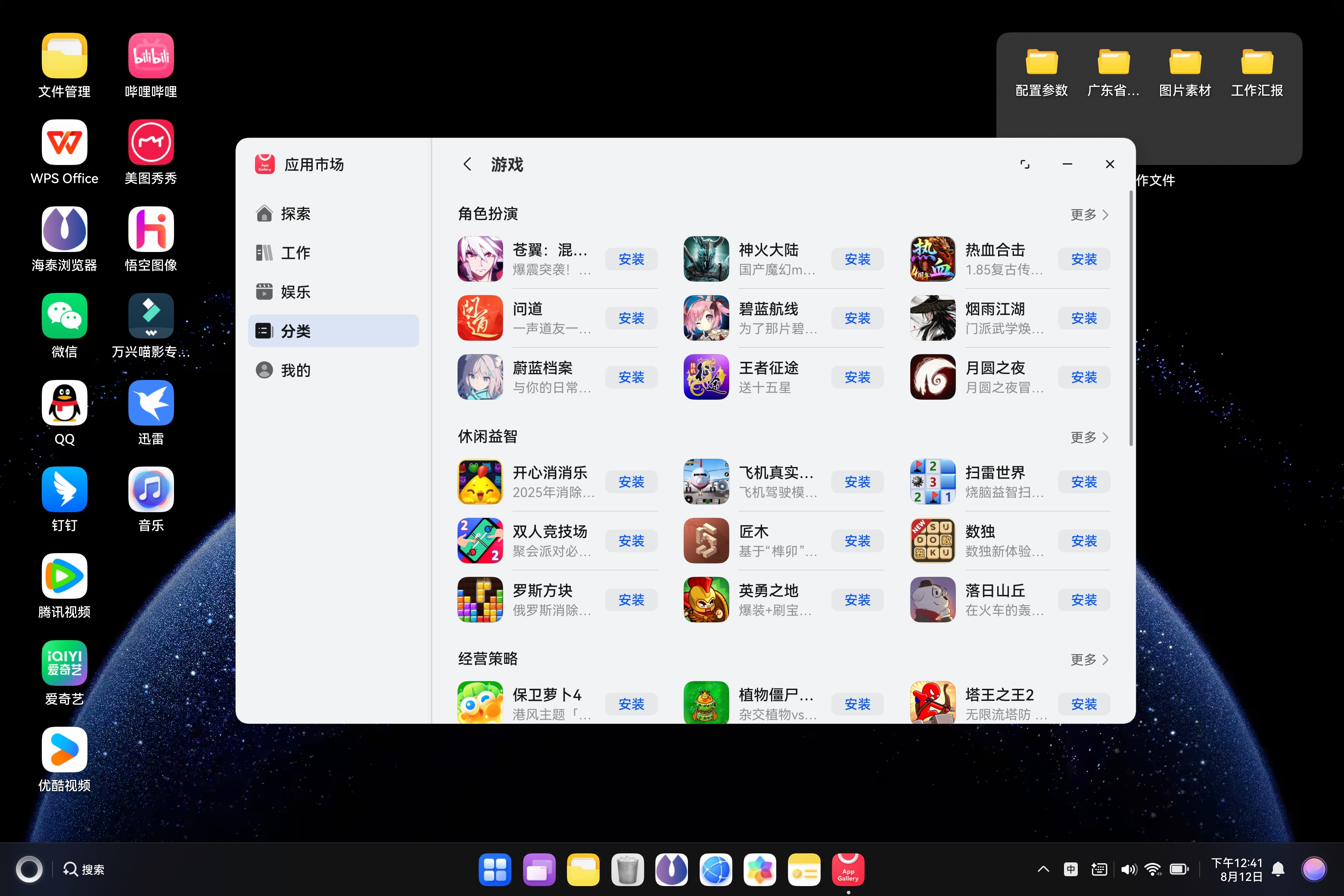Open the 月圆之夜 app icon

pos(933,377)
